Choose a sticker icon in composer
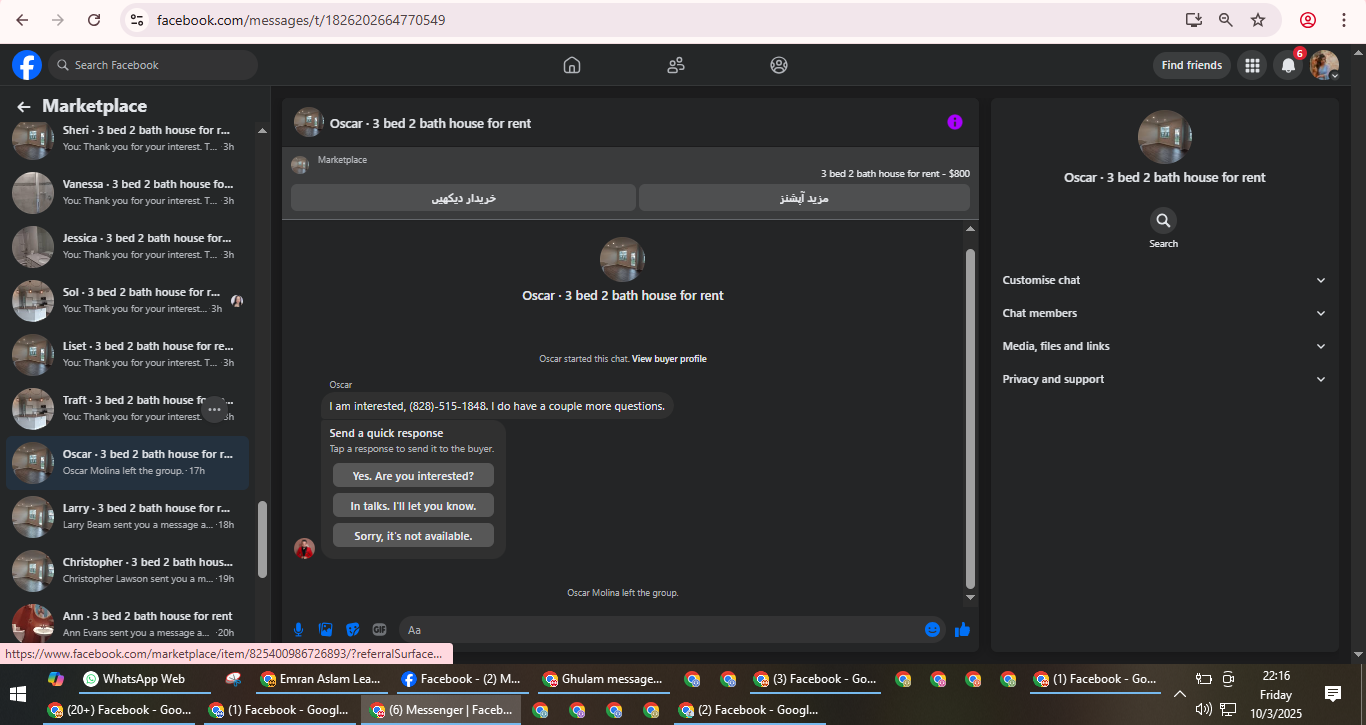This screenshot has height=725, width=1366. pyautogui.click(x=352, y=629)
